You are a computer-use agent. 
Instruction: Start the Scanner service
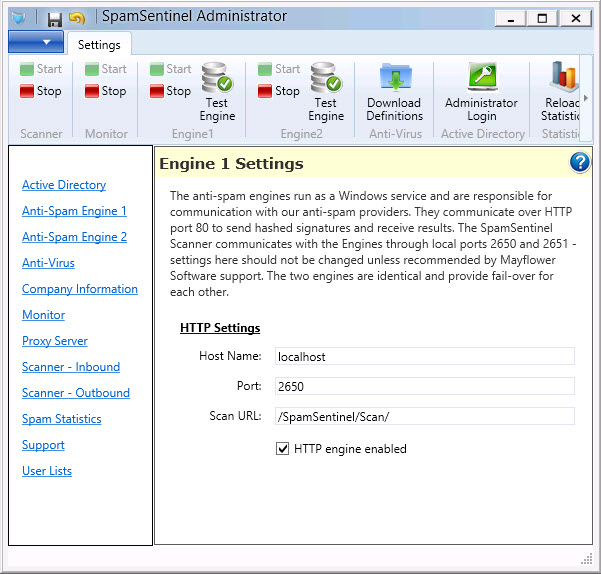tap(41, 69)
